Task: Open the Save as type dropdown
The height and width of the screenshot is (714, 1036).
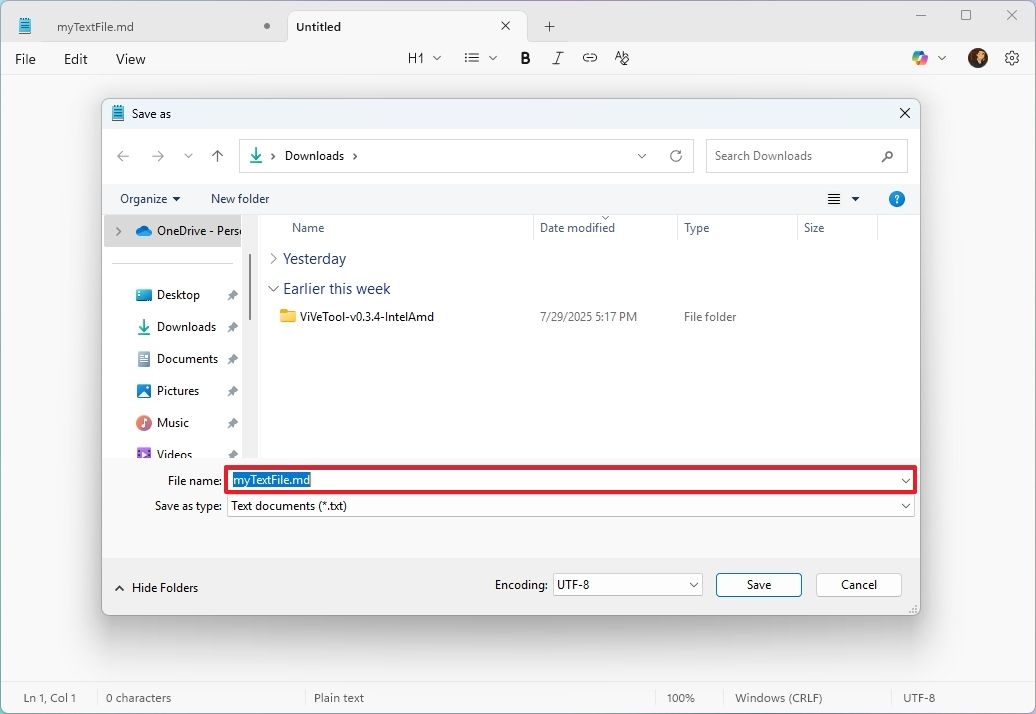Action: click(905, 506)
